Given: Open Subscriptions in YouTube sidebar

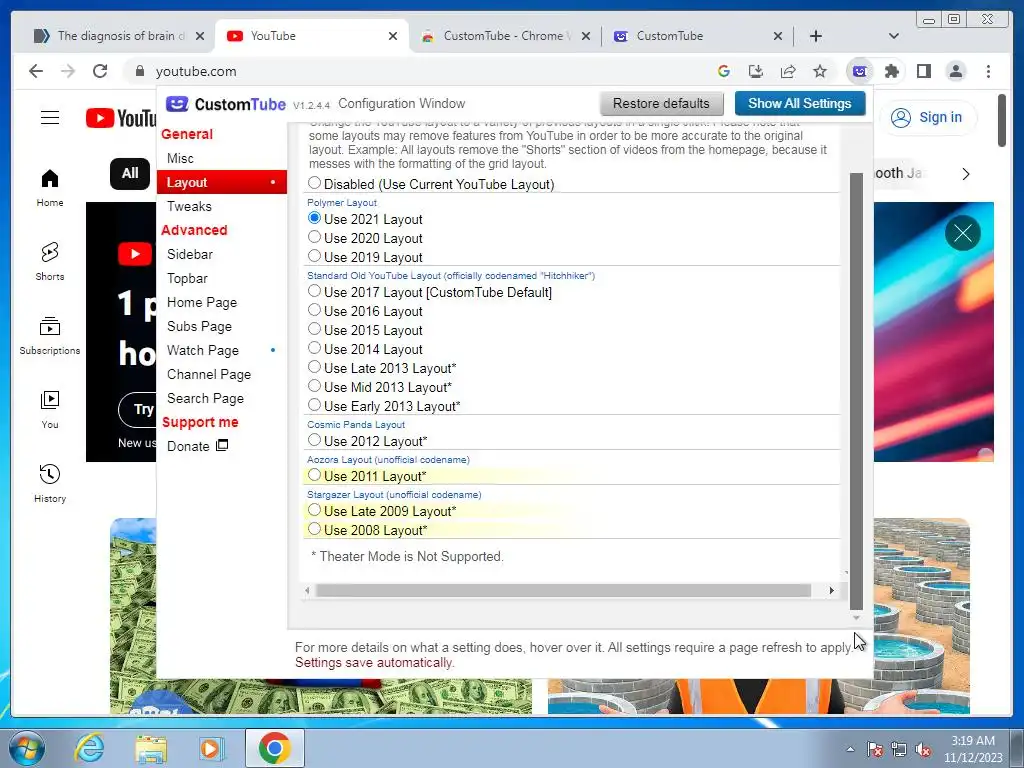Looking at the screenshot, I should [x=50, y=336].
